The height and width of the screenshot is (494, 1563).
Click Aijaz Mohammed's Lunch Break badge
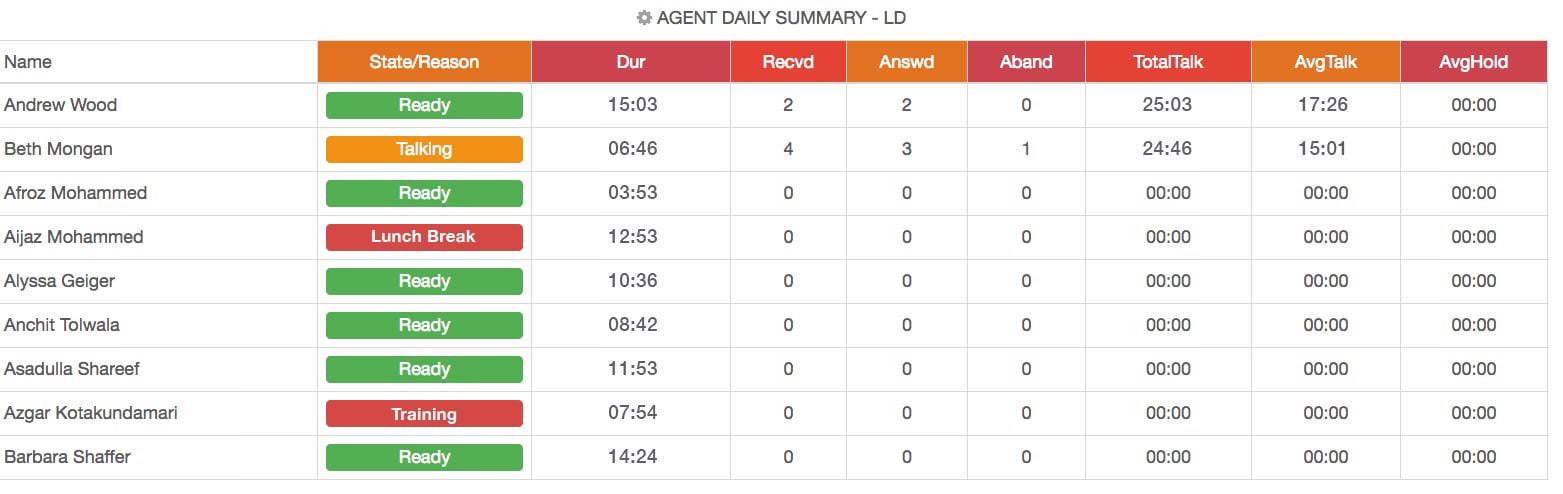coord(424,237)
